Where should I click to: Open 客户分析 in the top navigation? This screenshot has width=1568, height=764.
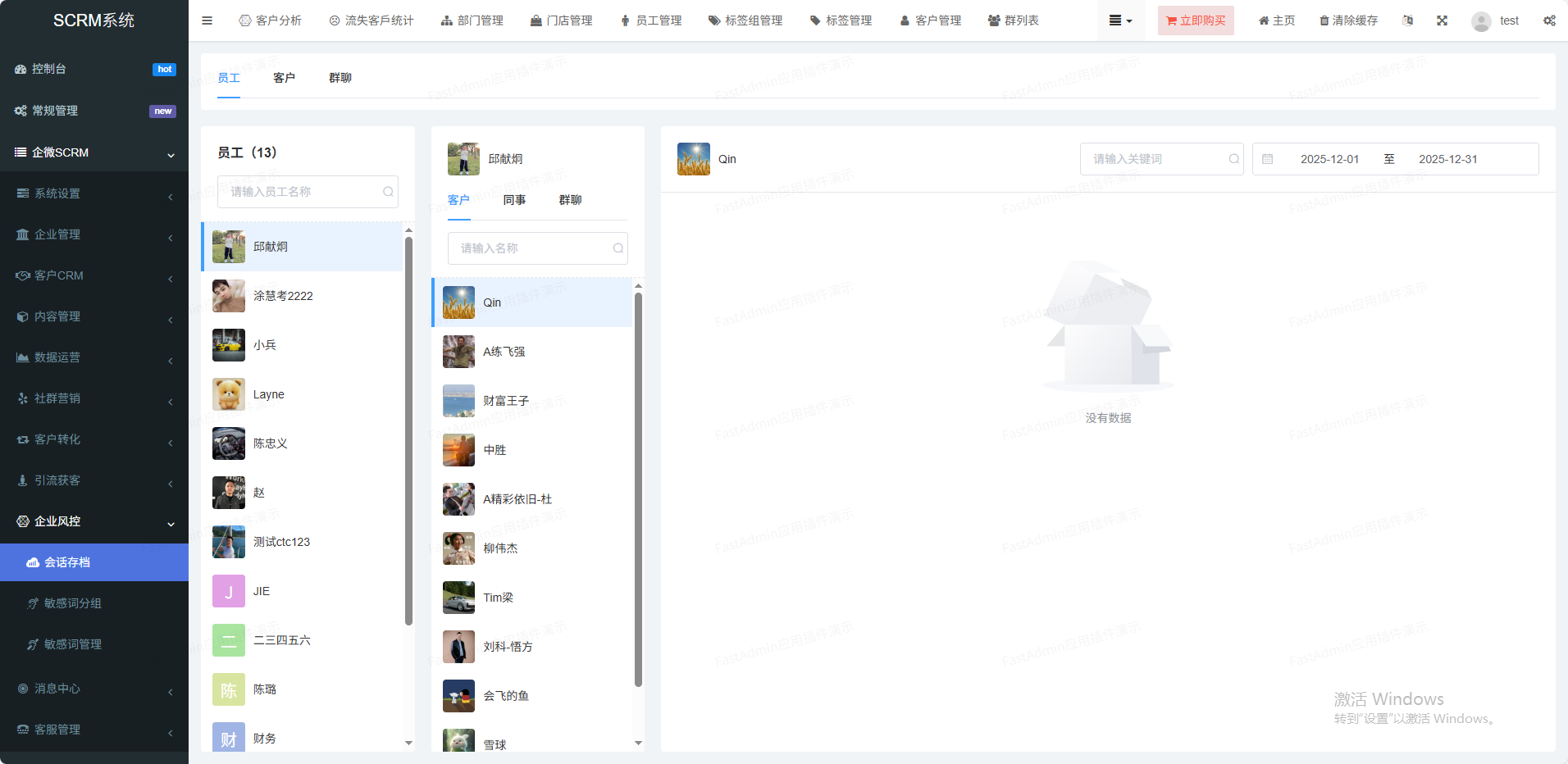click(x=270, y=20)
